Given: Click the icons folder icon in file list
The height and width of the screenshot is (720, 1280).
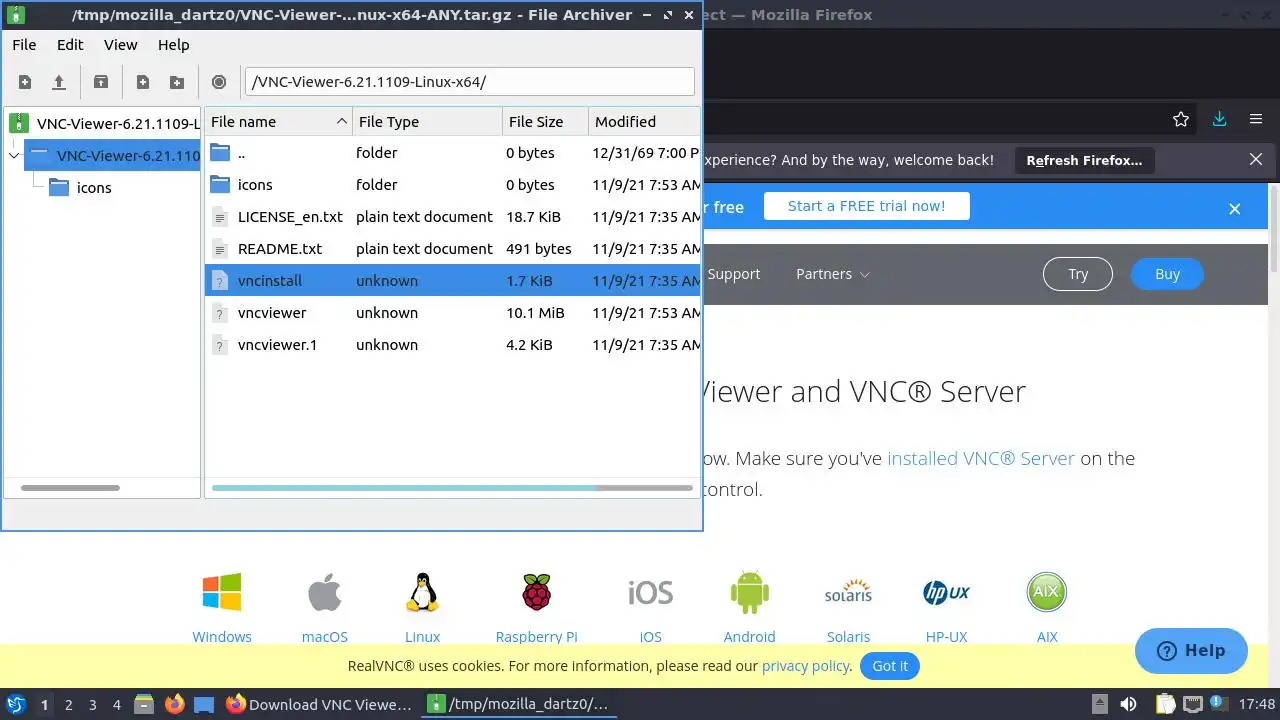Looking at the screenshot, I should 220,185.
